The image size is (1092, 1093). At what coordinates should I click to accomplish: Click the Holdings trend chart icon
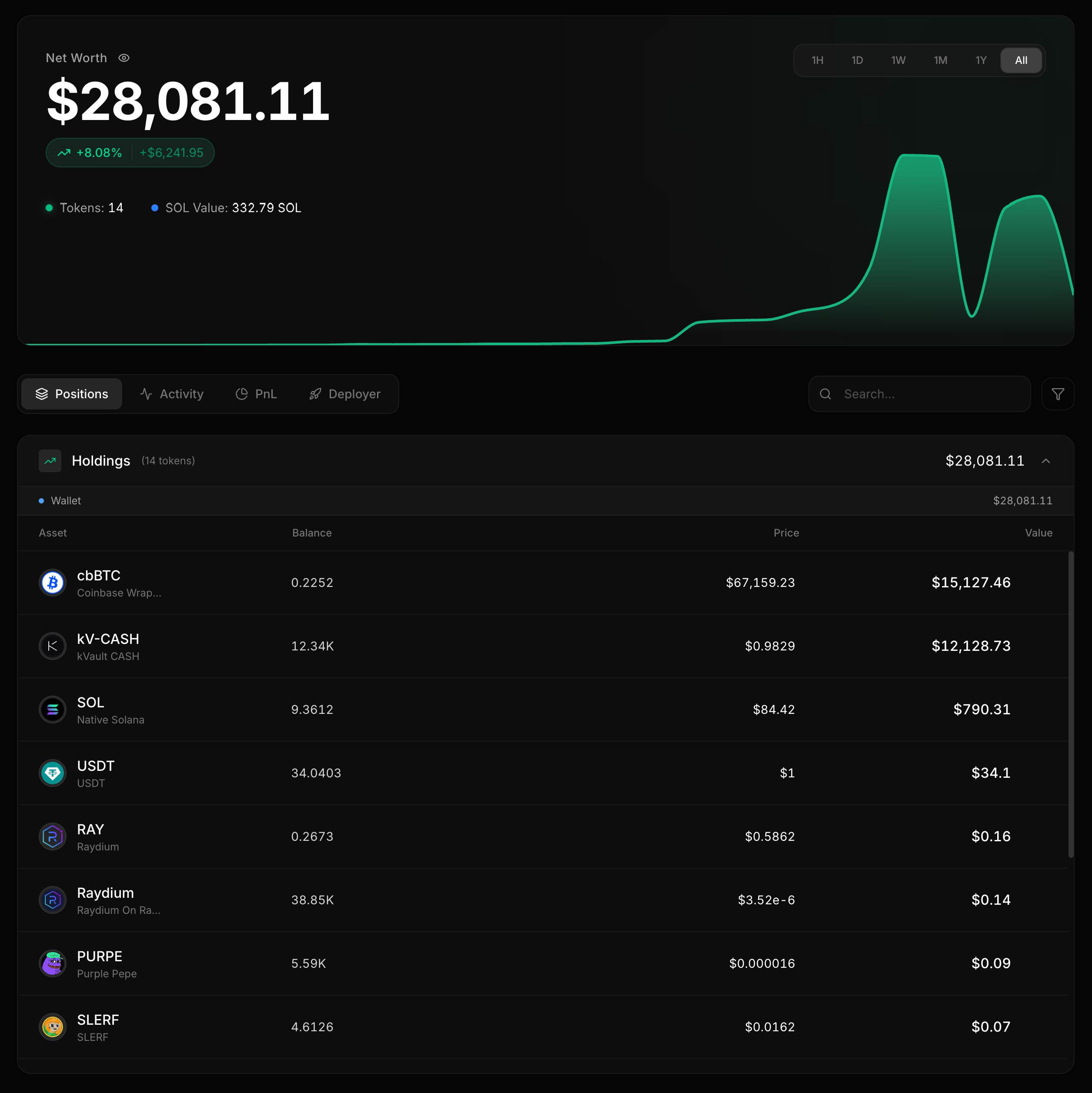(x=50, y=460)
